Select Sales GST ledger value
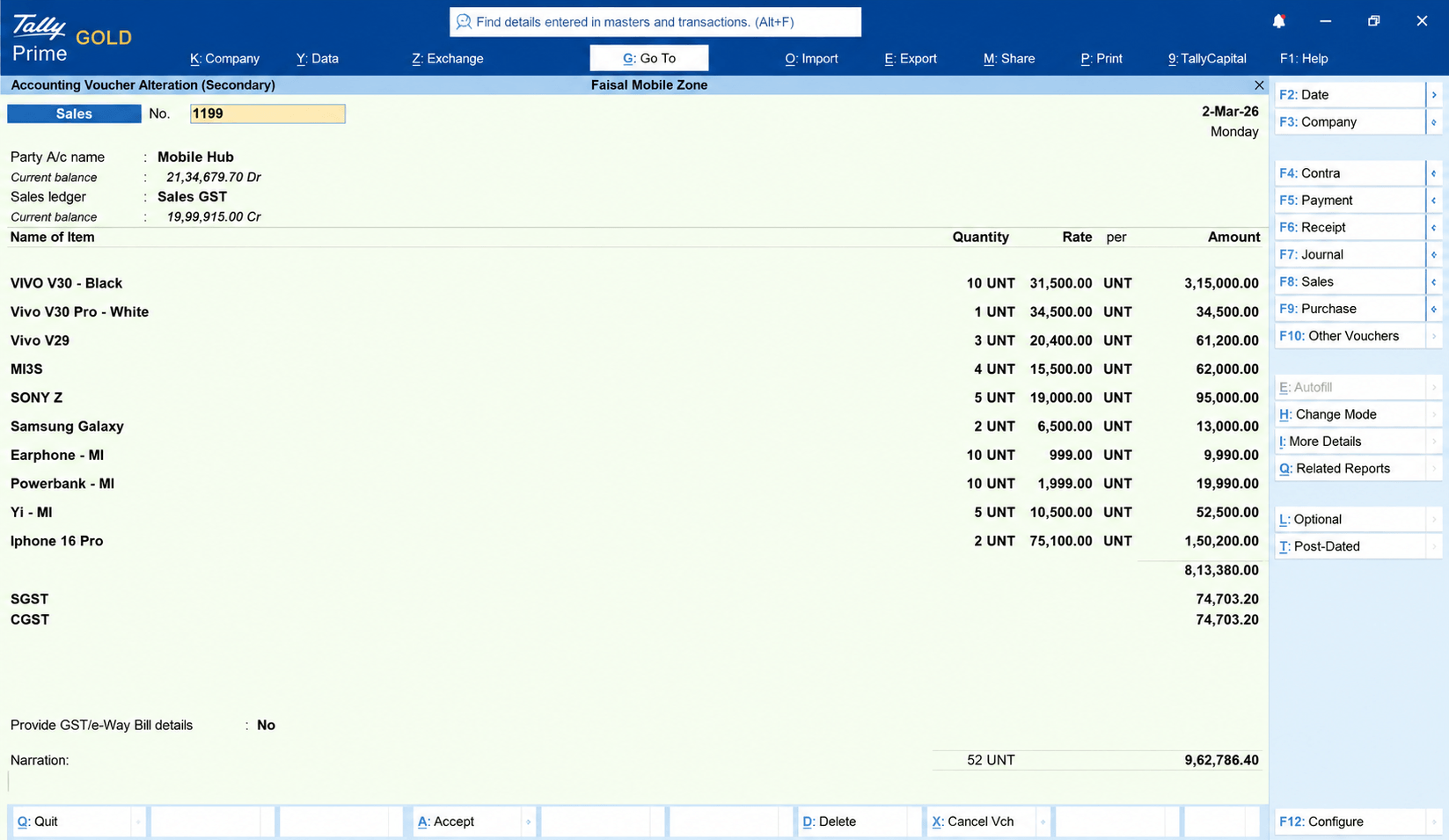This screenshot has width=1449, height=840. coord(192,197)
